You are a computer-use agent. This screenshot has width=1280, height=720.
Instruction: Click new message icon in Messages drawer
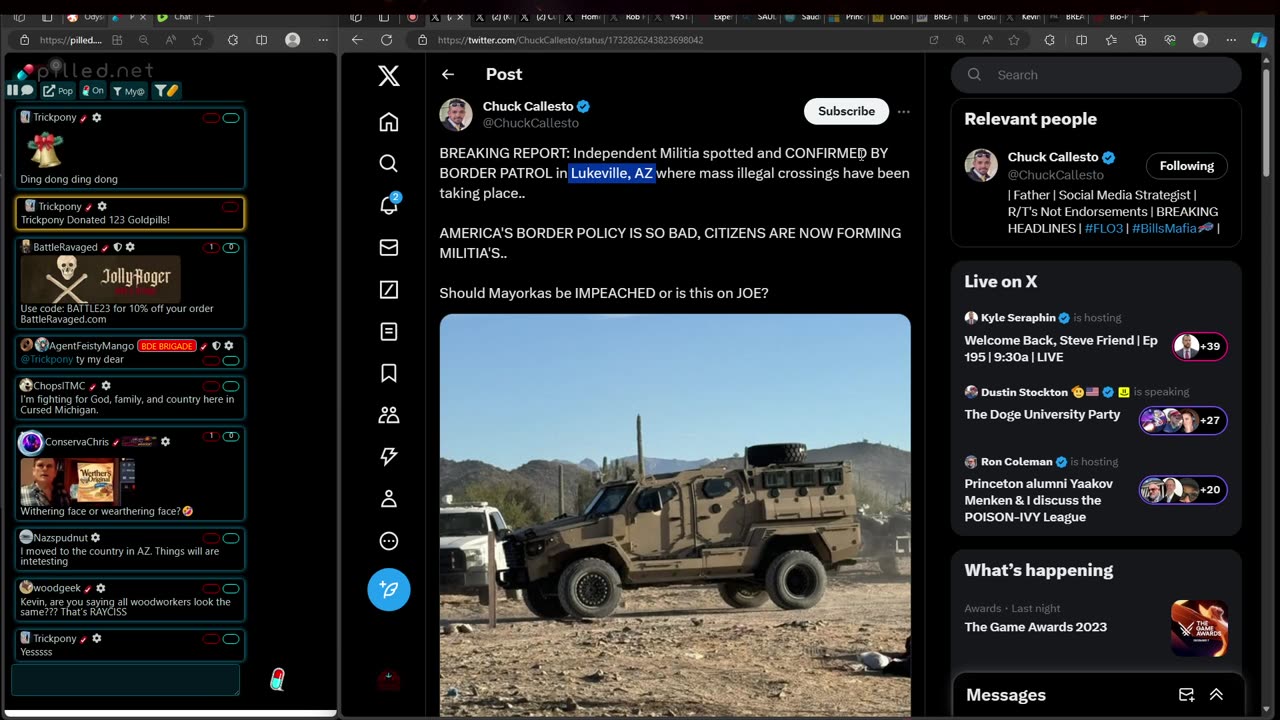coord(1186,695)
